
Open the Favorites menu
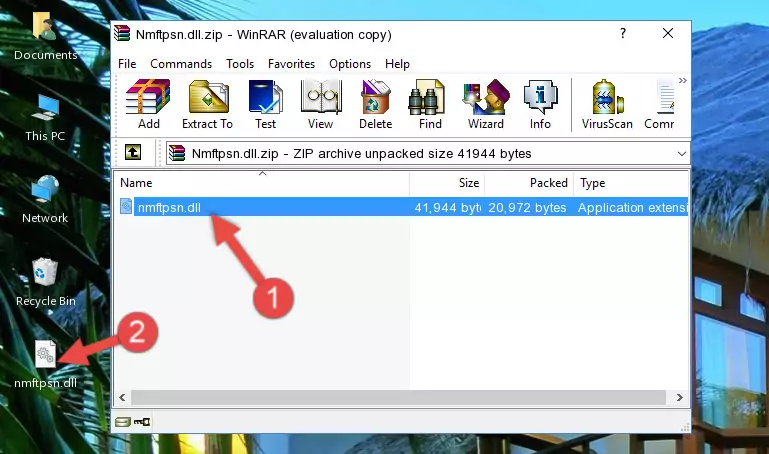(x=291, y=64)
